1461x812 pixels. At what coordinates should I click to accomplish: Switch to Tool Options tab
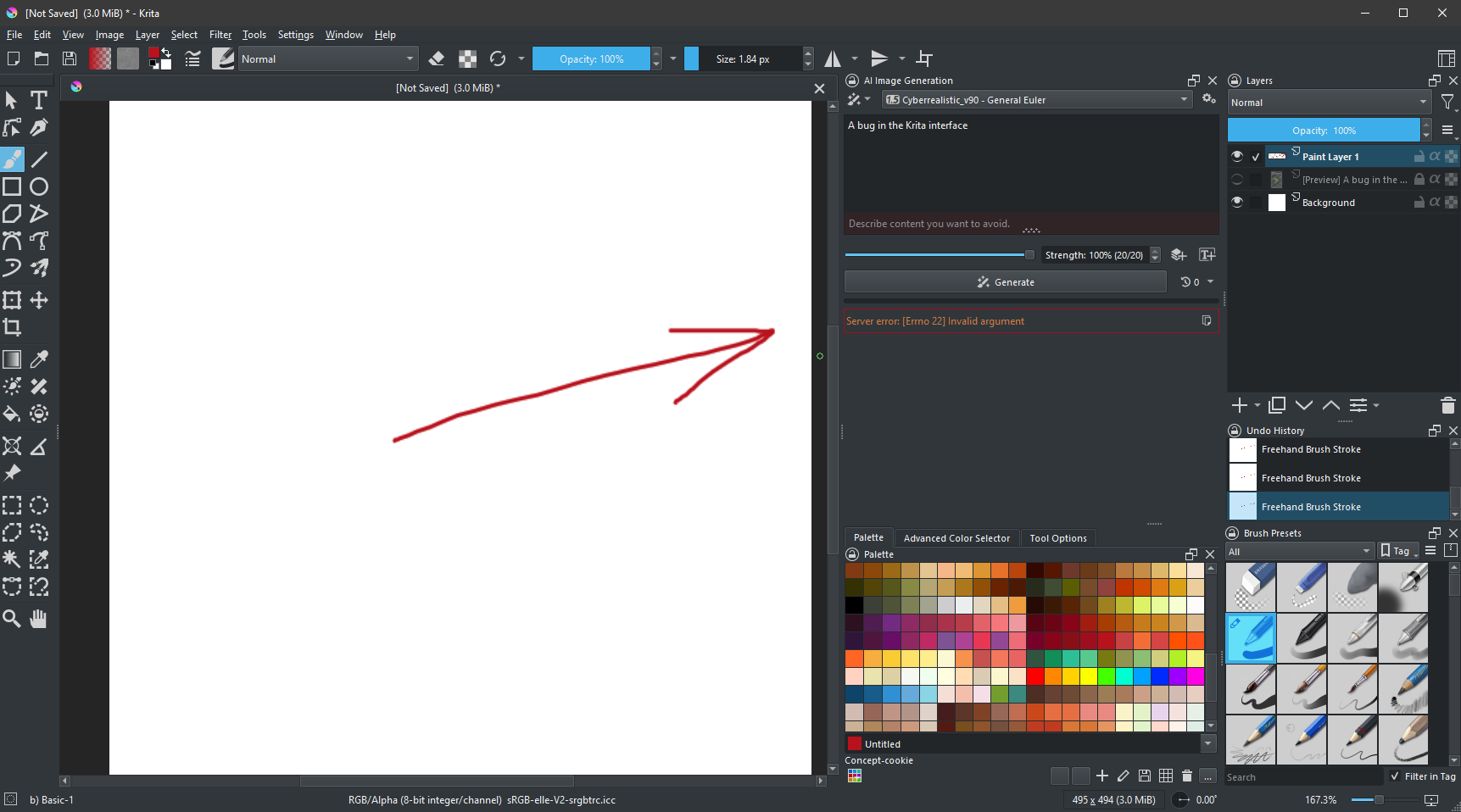tap(1058, 538)
